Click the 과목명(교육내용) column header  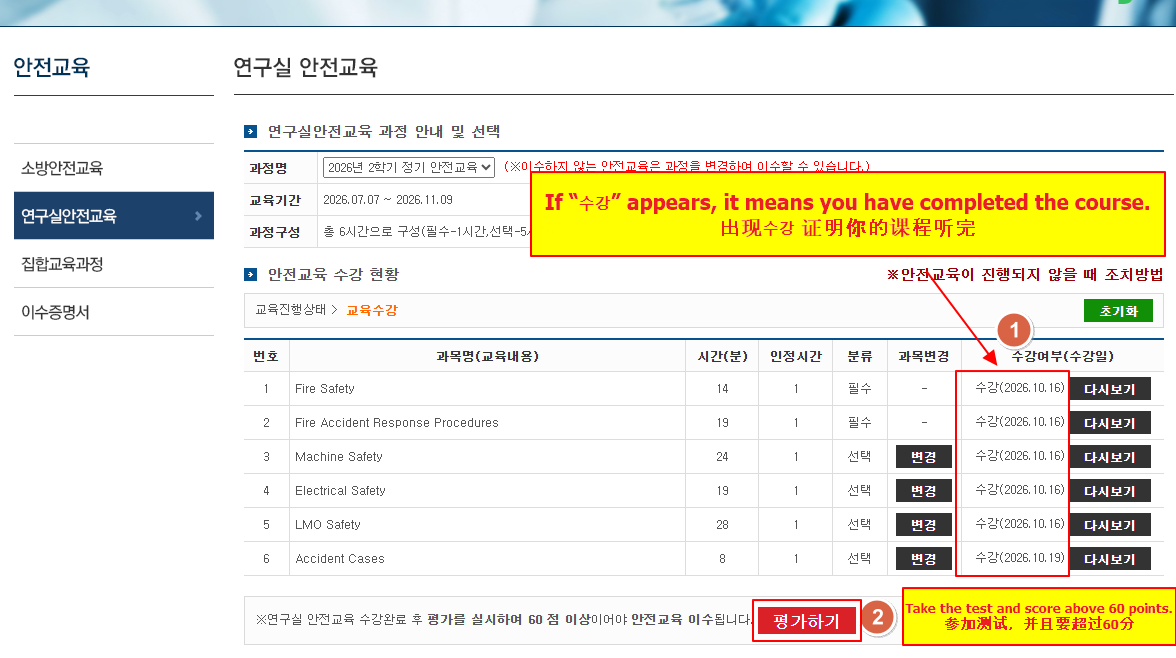click(488, 356)
